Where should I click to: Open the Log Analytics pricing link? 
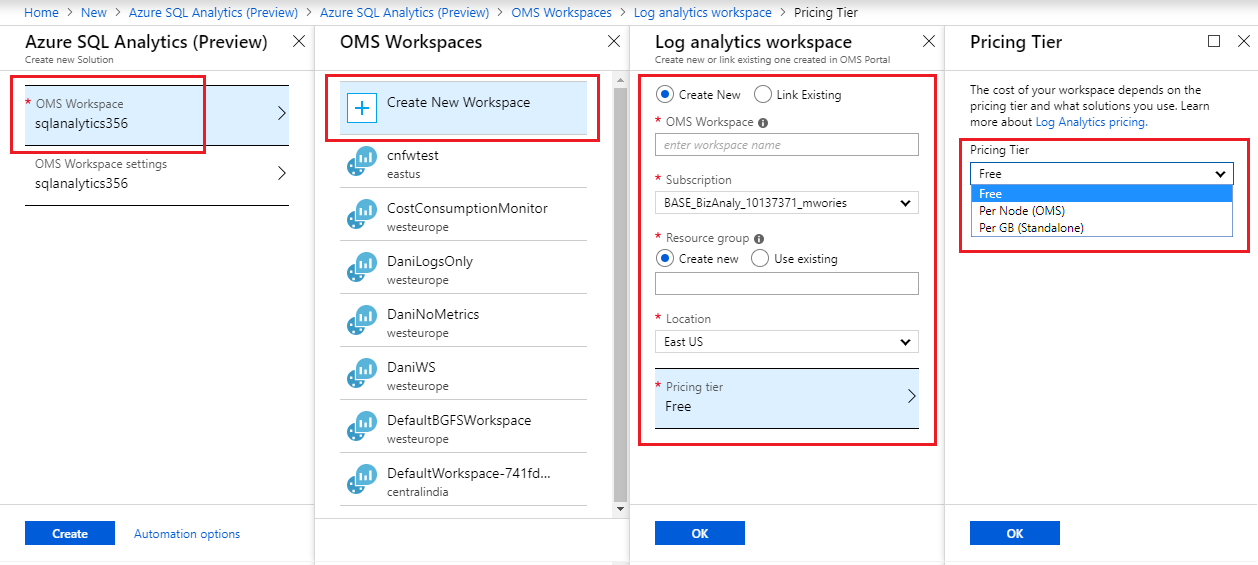tap(1090, 122)
